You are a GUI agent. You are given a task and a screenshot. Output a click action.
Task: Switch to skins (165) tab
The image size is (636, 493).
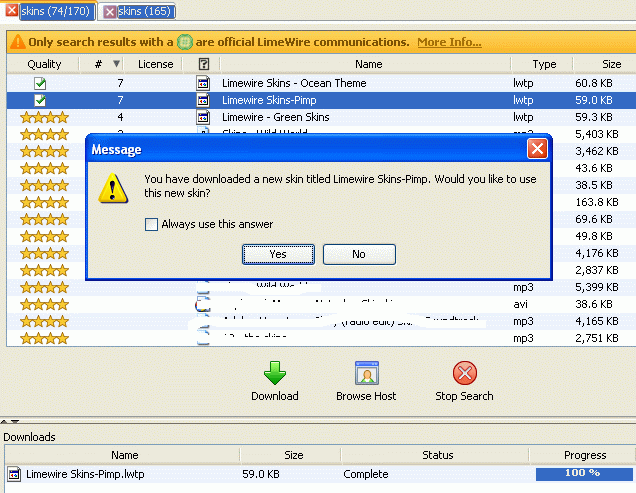[144, 11]
